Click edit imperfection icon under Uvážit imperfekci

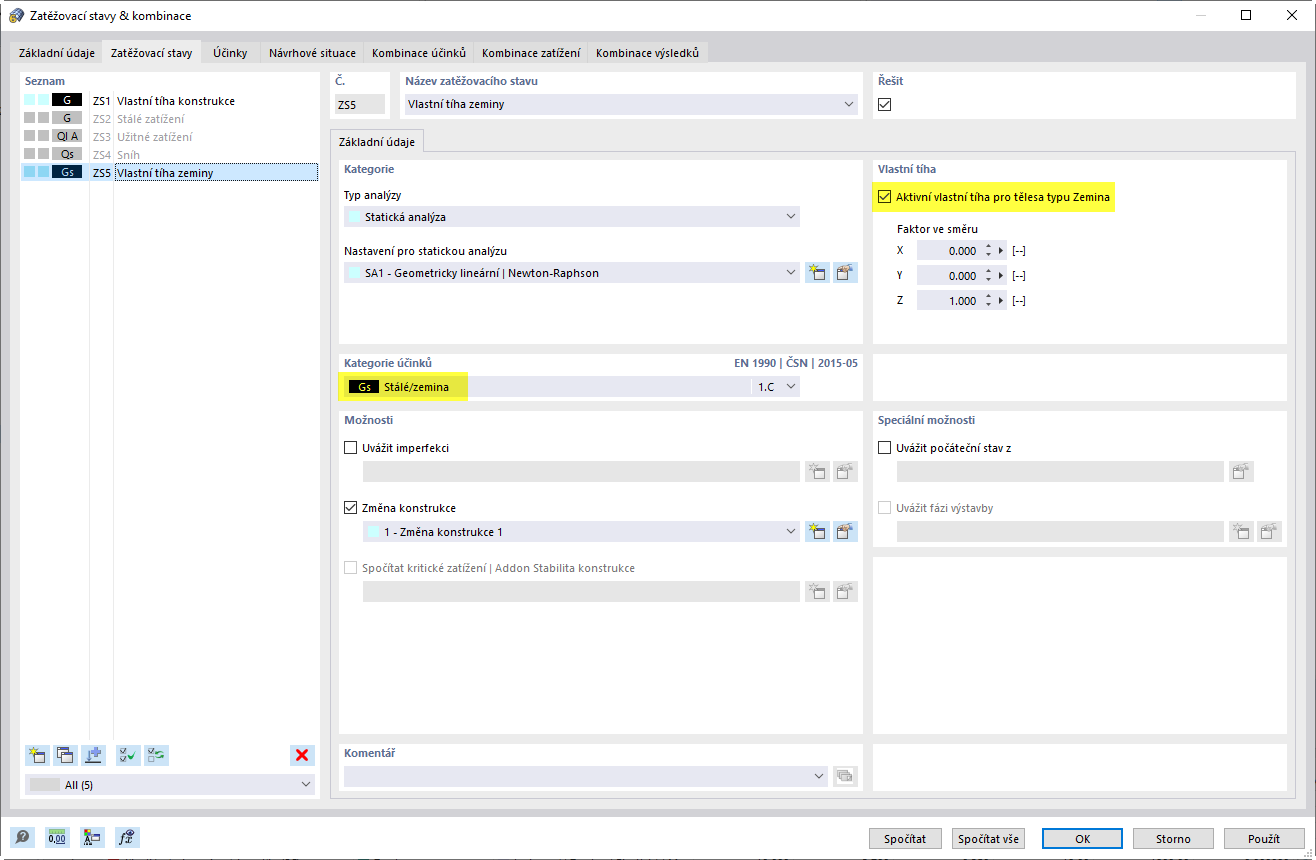click(x=846, y=472)
